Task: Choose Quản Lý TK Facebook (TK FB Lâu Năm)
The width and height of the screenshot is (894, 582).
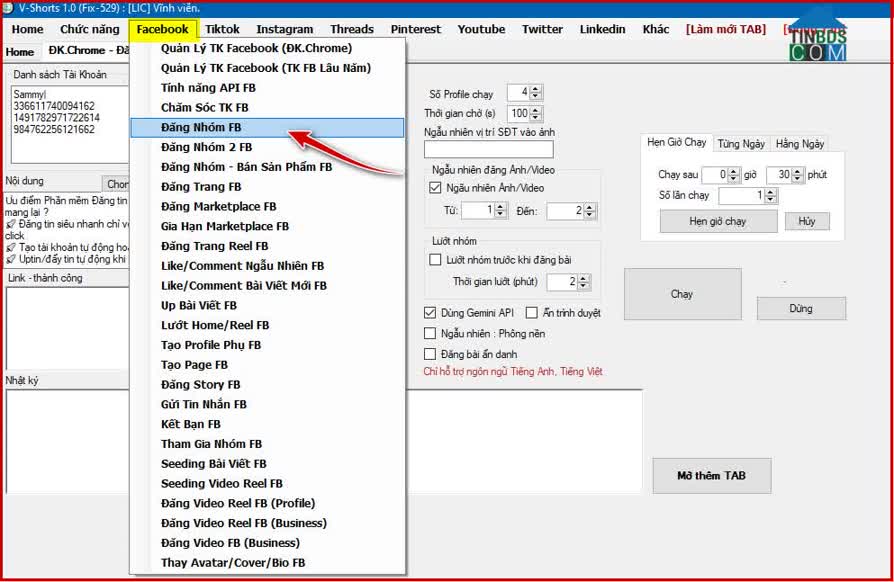Action: click(x=268, y=68)
